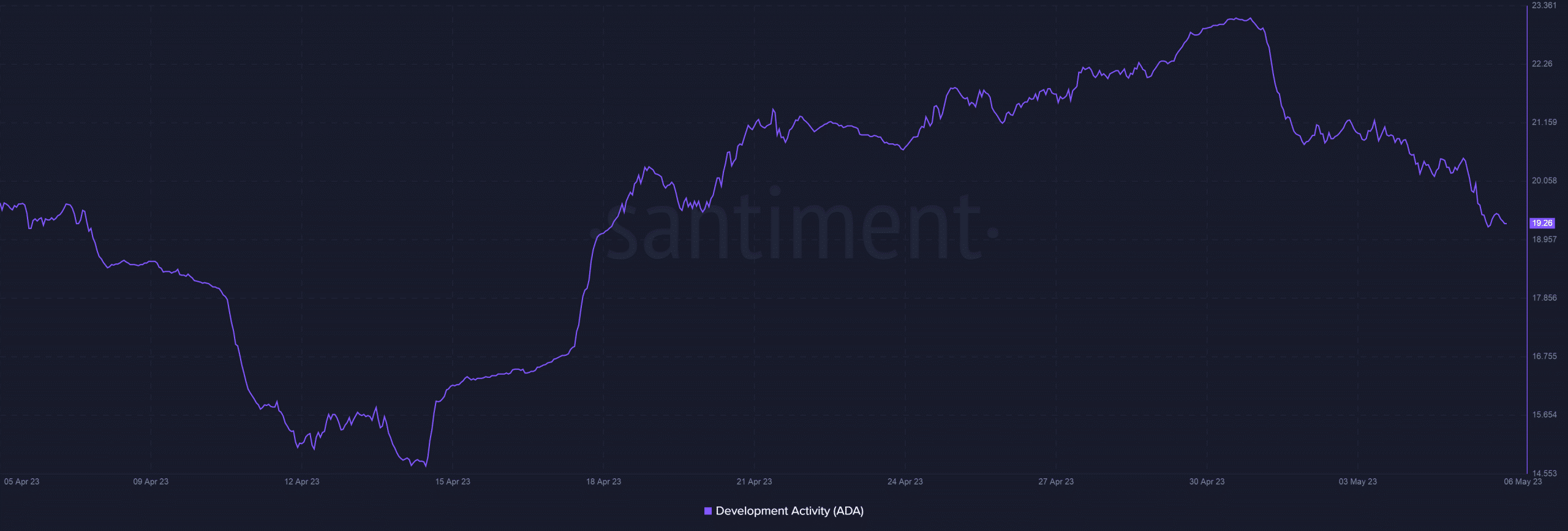Click the 03 May 23 date label
Image resolution: width=1568 pixels, height=531 pixels.
tap(1357, 481)
